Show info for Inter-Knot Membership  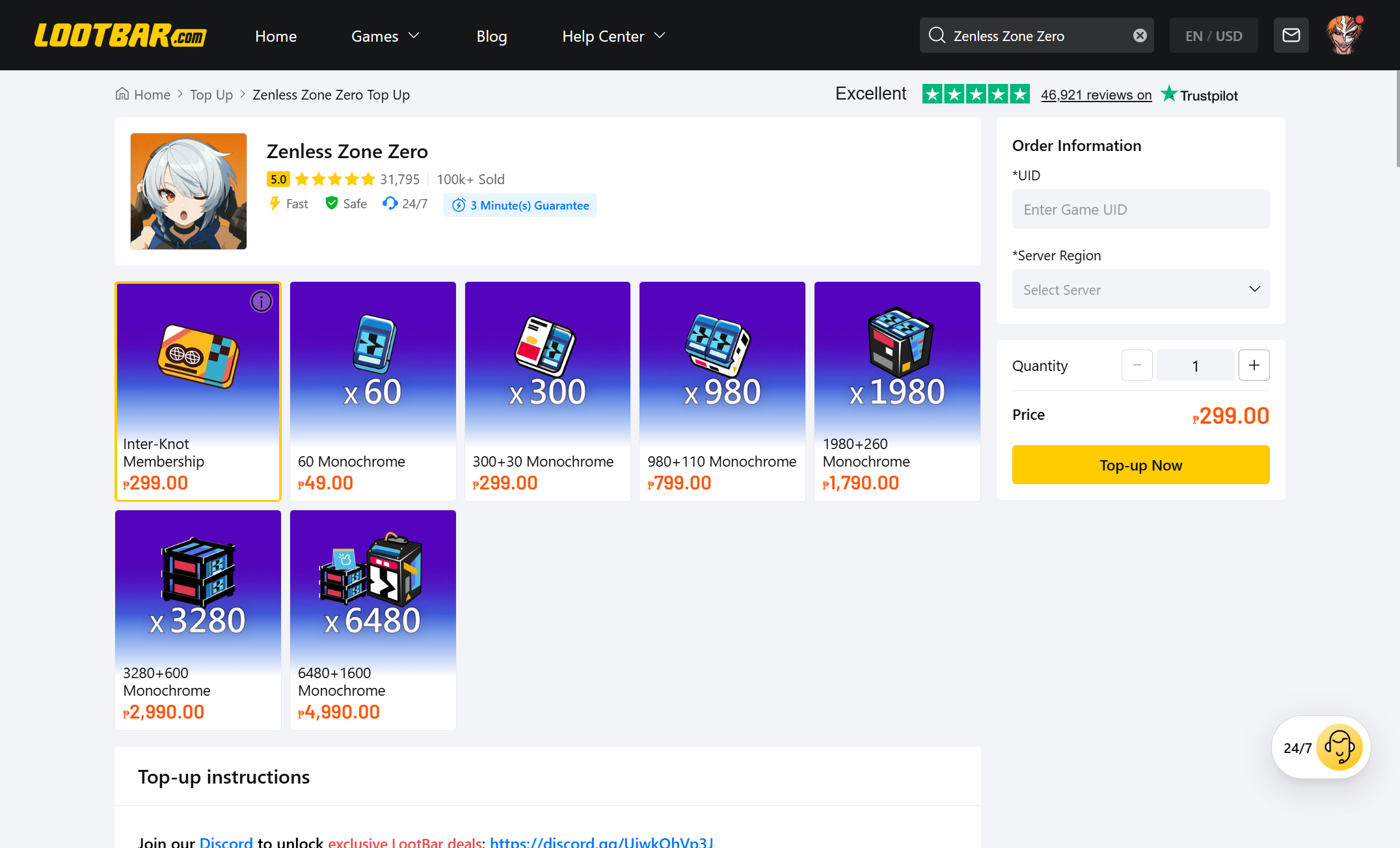coord(262,301)
